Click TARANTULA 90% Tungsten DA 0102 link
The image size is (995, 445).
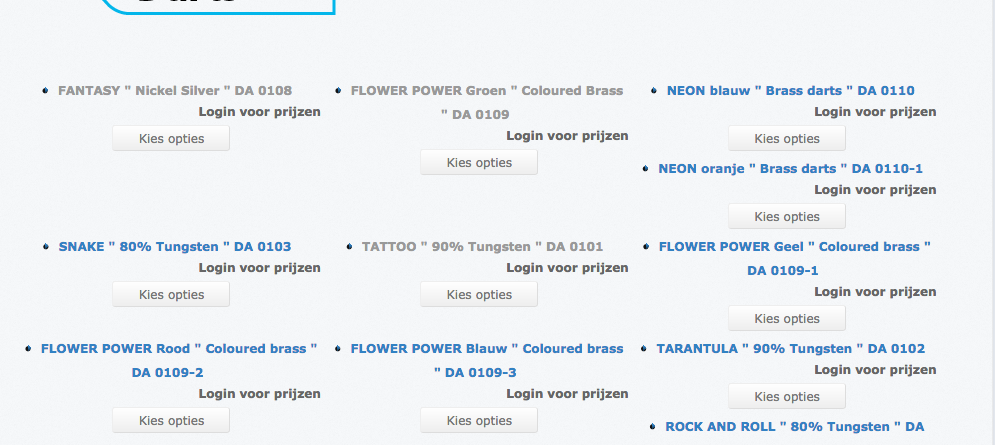[790, 349]
